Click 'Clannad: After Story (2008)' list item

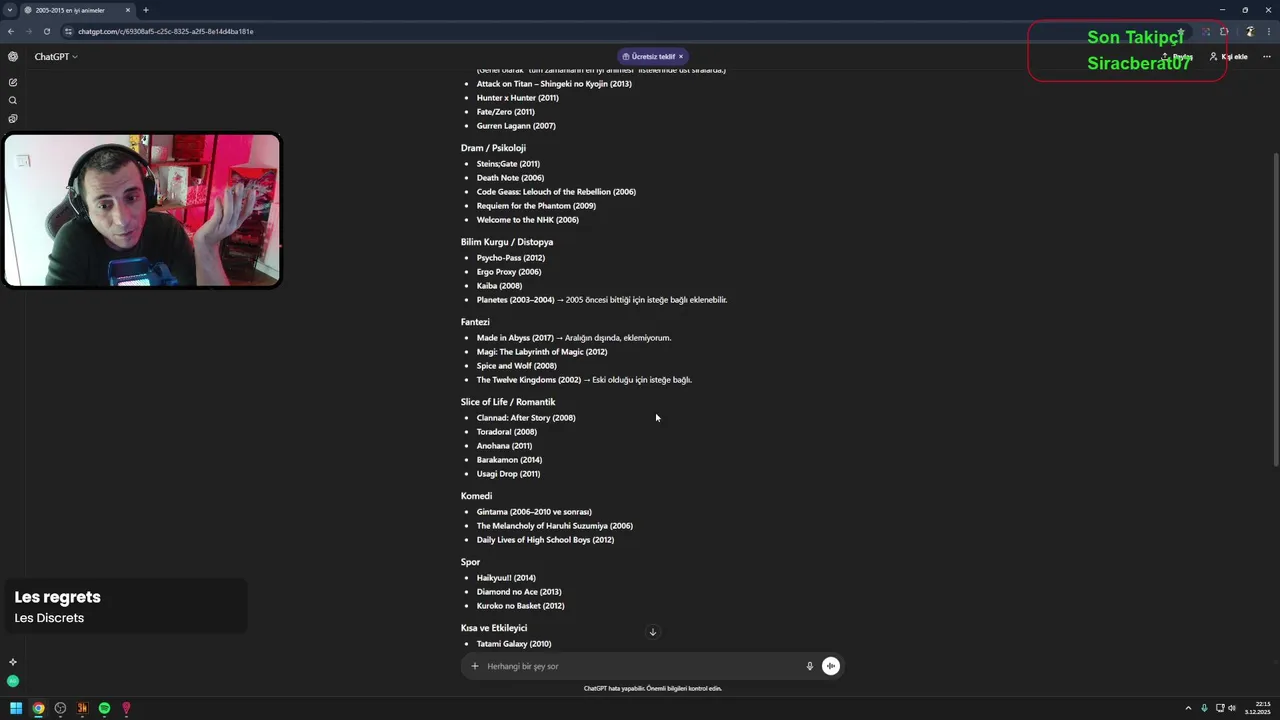click(526, 418)
